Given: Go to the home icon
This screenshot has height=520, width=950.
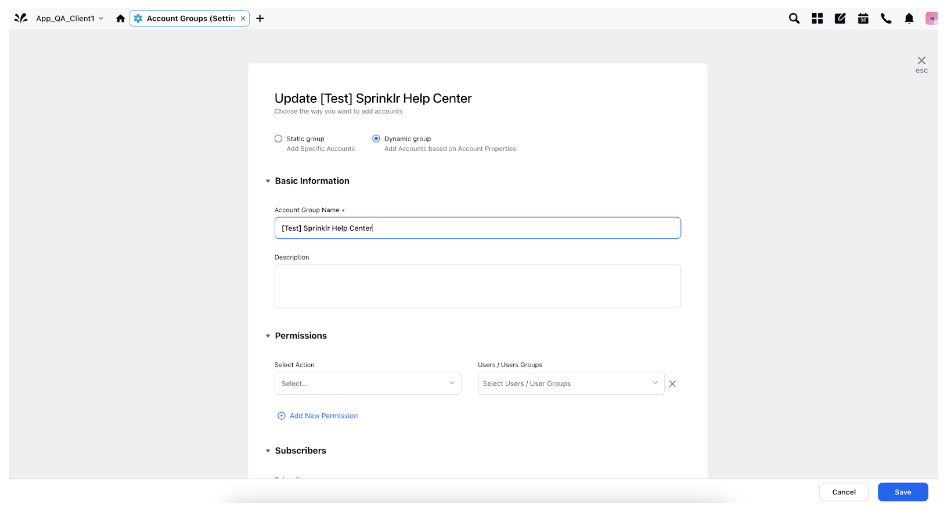Looking at the screenshot, I should 121,18.
